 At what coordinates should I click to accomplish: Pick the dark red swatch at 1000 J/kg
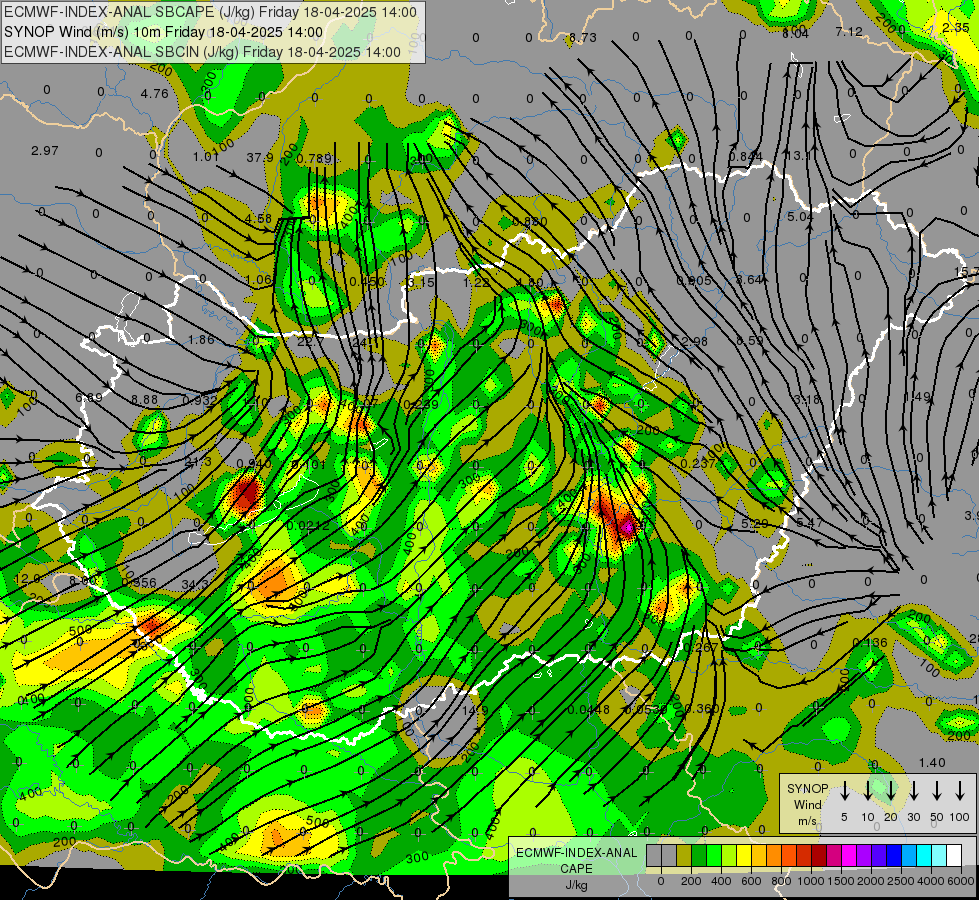click(819, 855)
